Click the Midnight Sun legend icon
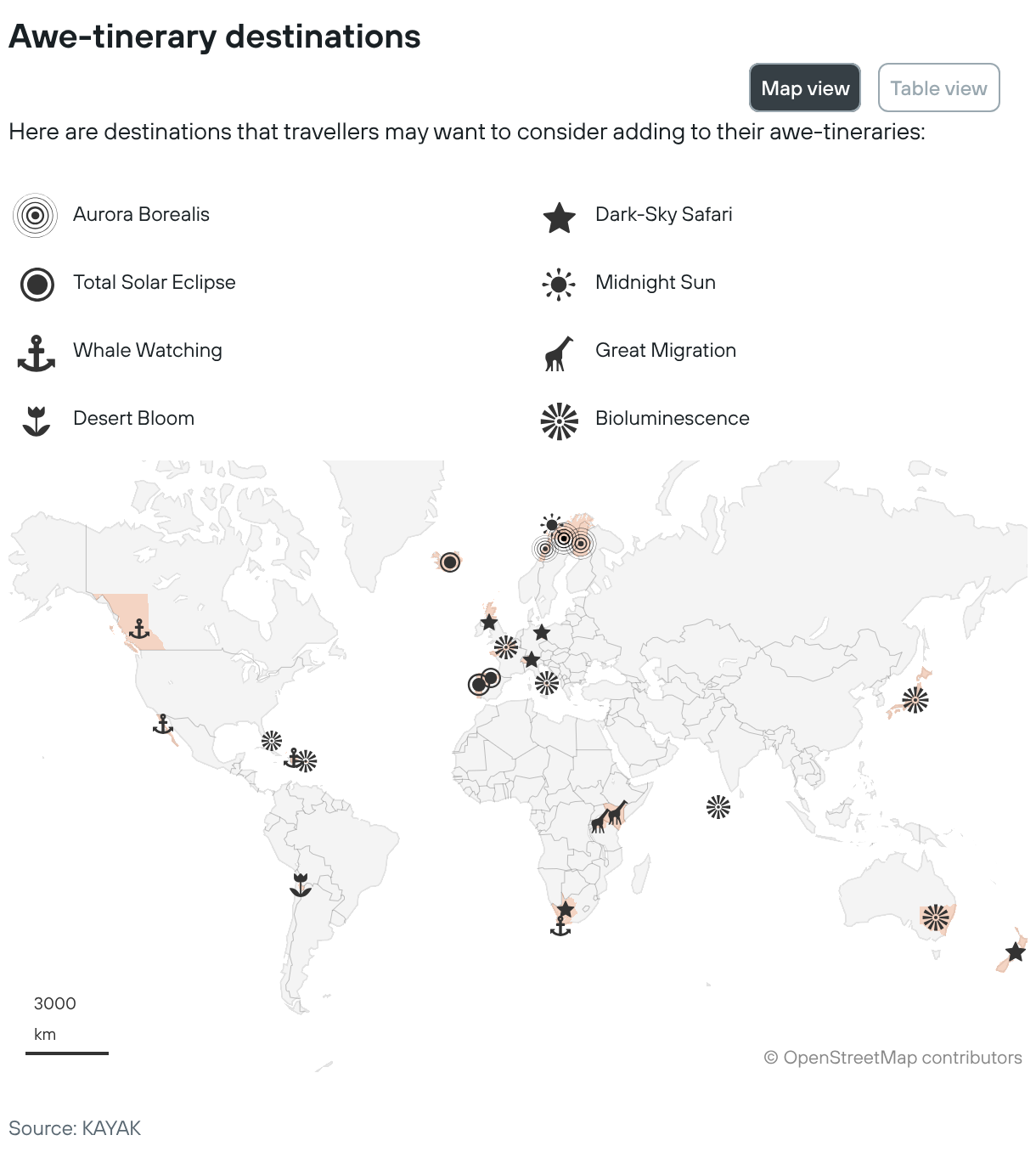 coord(558,285)
